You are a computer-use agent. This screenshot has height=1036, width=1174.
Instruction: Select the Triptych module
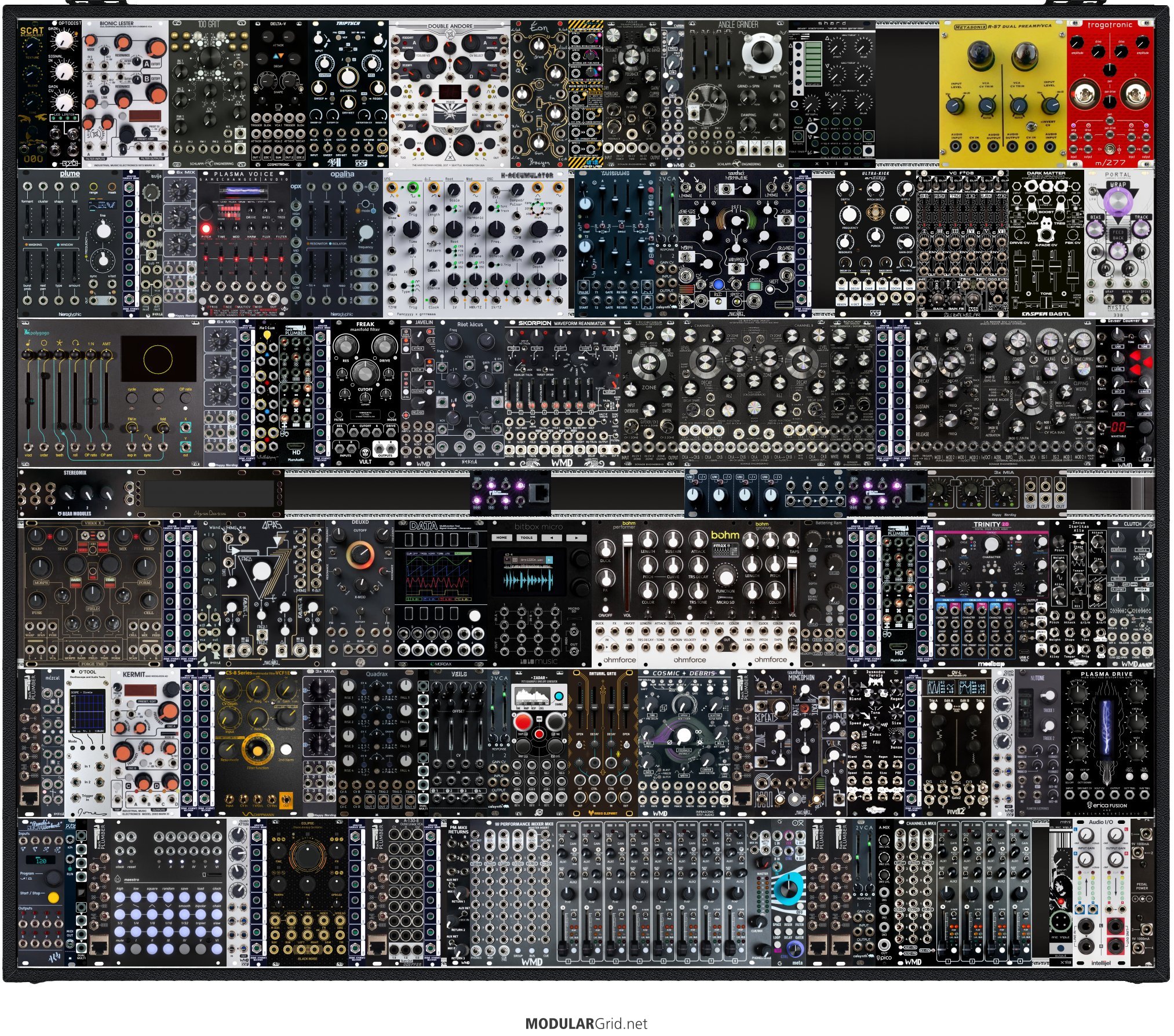[x=348, y=95]
